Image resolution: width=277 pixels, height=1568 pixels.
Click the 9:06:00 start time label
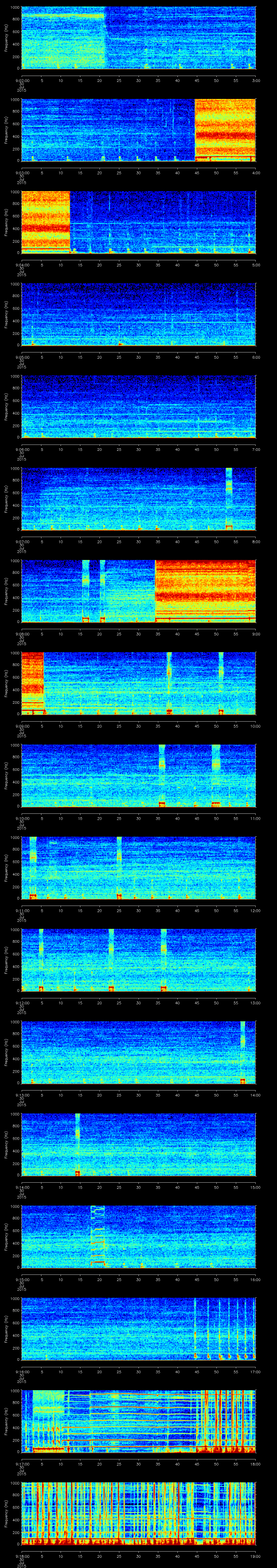(x=22, y=450)
